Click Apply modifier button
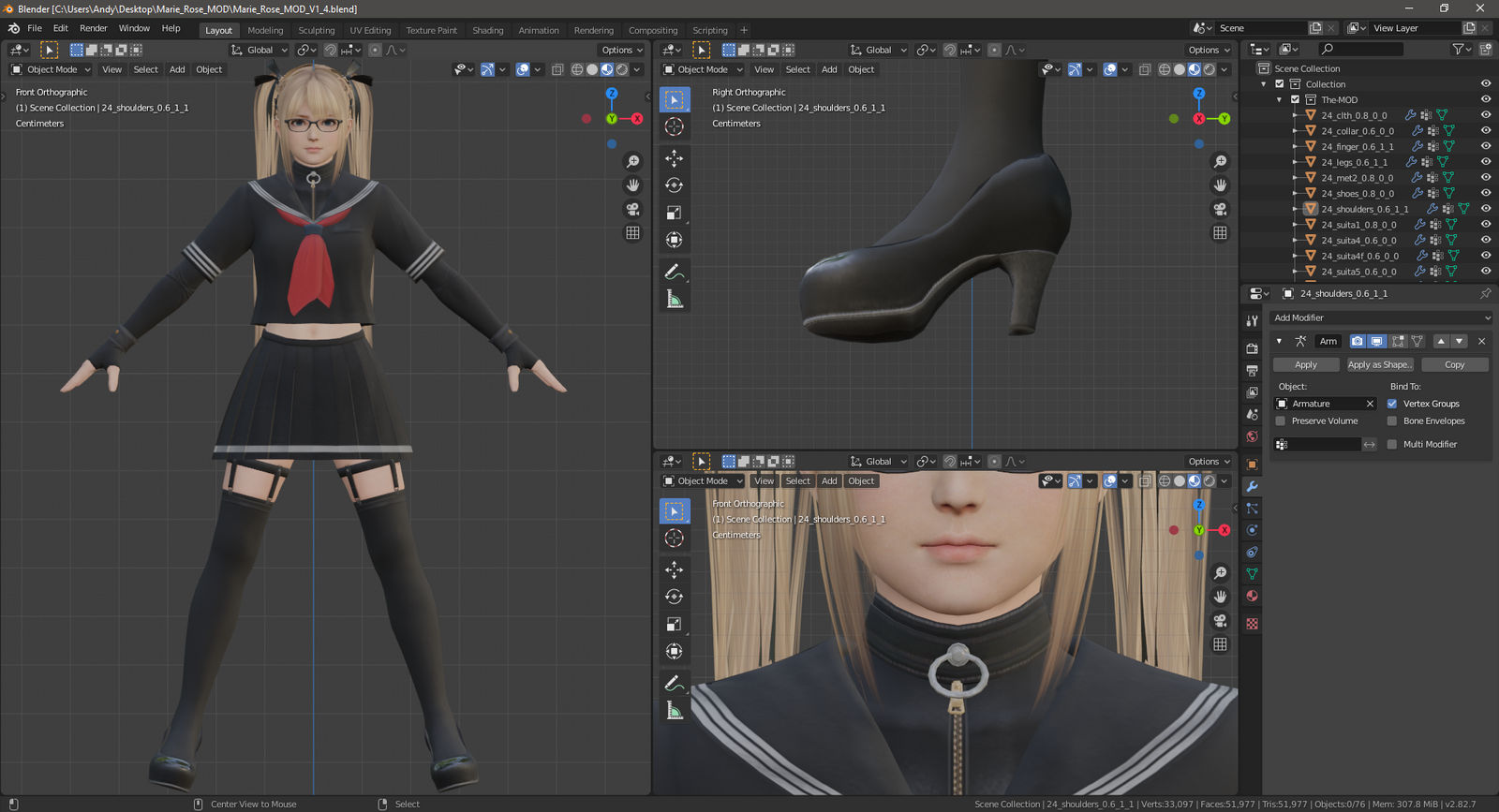Viewport: 1499px width, 812px height. click(1306, 364)
